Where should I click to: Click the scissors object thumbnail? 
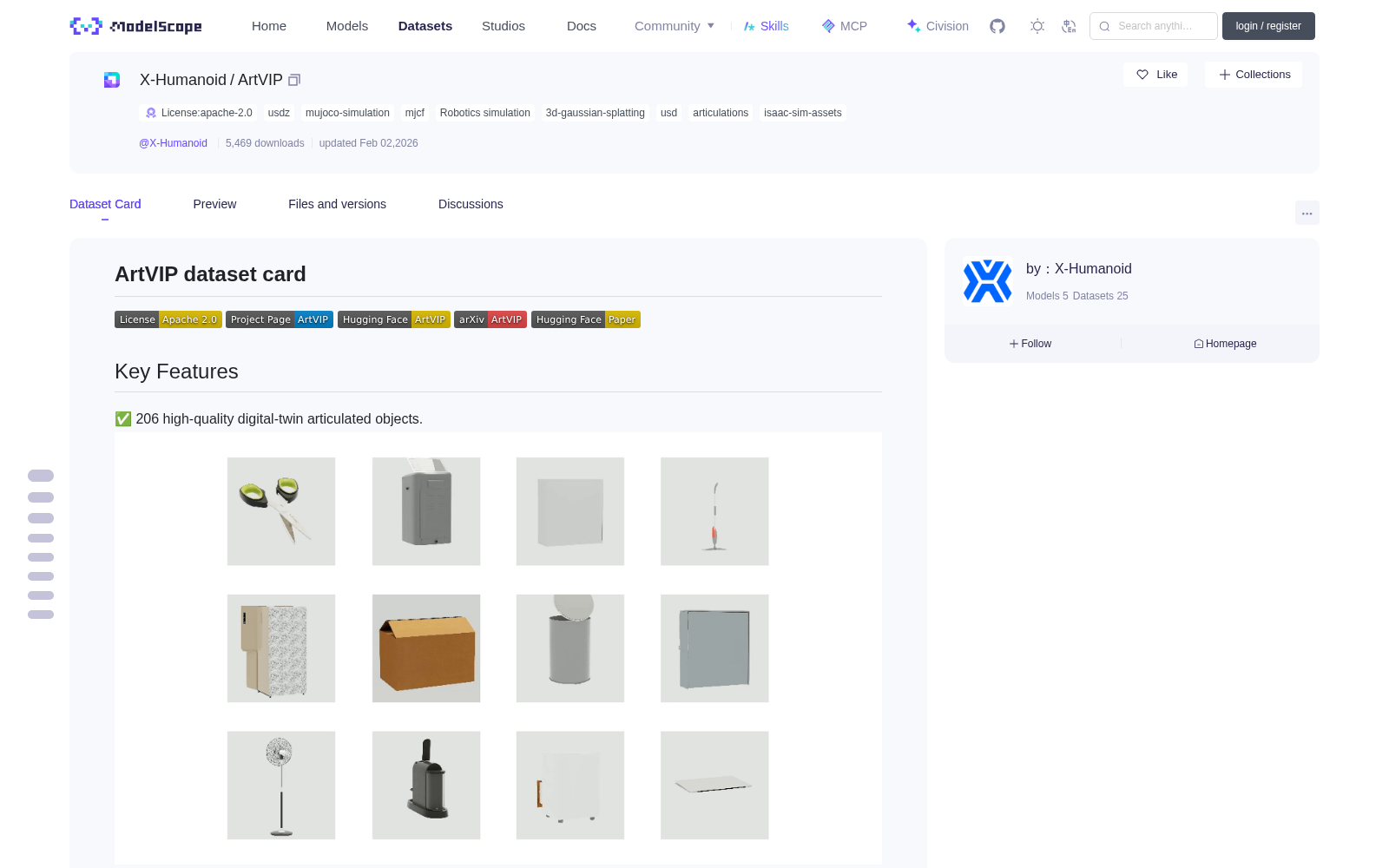[x=281, y=511]
